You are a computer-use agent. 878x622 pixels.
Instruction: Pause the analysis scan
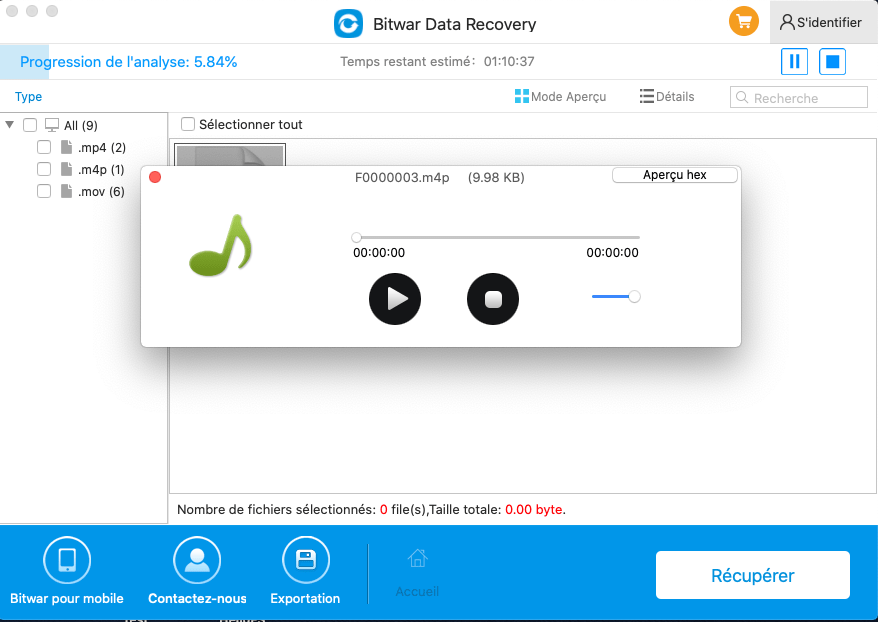[794, 62]
